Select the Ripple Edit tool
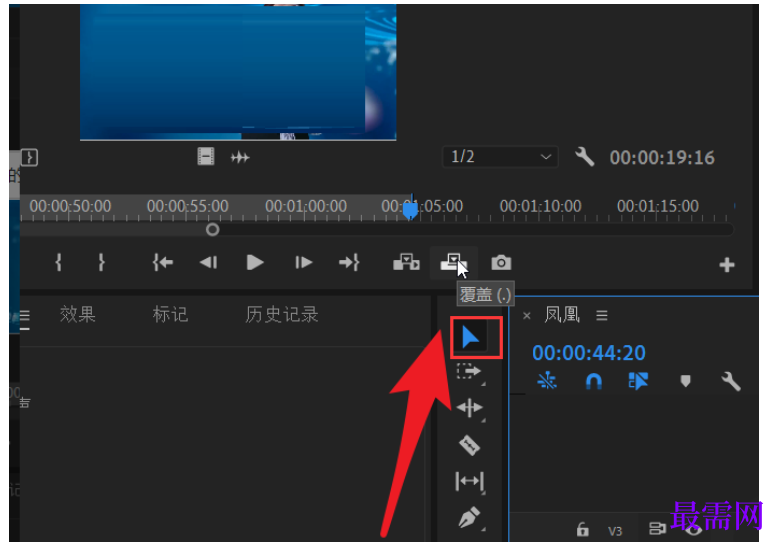This screenshot has height=547, width=782. [469, 408]
